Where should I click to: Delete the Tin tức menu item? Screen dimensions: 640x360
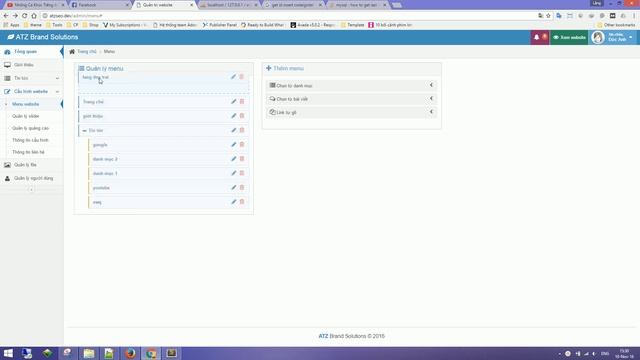(242, 130)
